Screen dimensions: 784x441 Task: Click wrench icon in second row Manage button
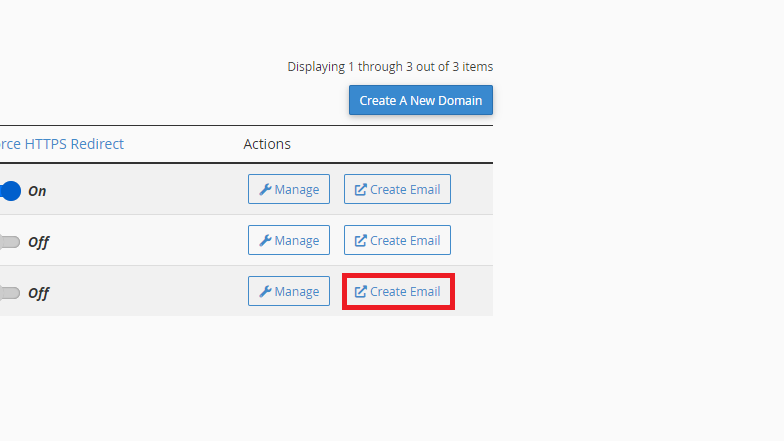[x=265, y=240]
